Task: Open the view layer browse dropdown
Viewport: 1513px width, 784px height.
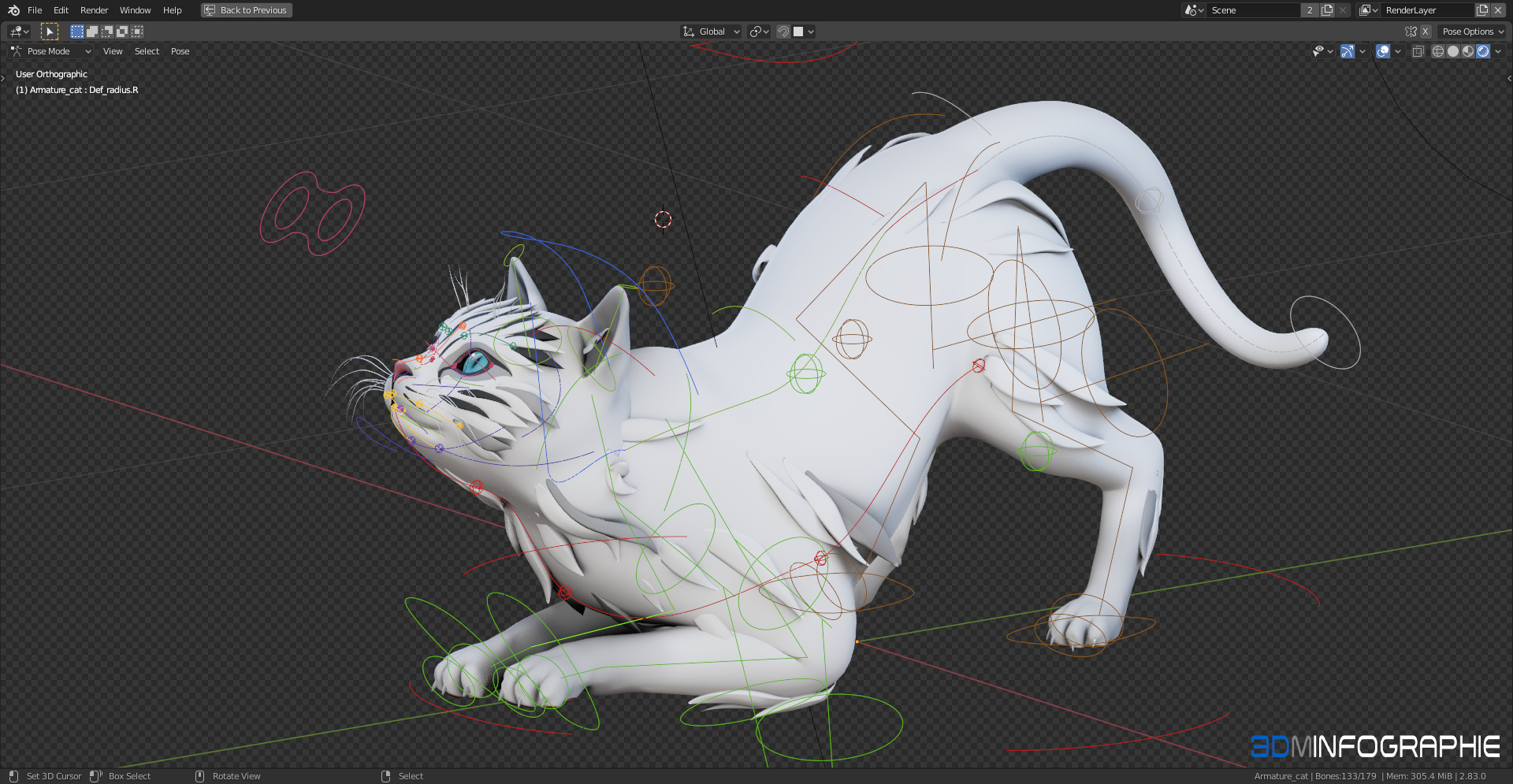Action: [x=1369, y=10]
